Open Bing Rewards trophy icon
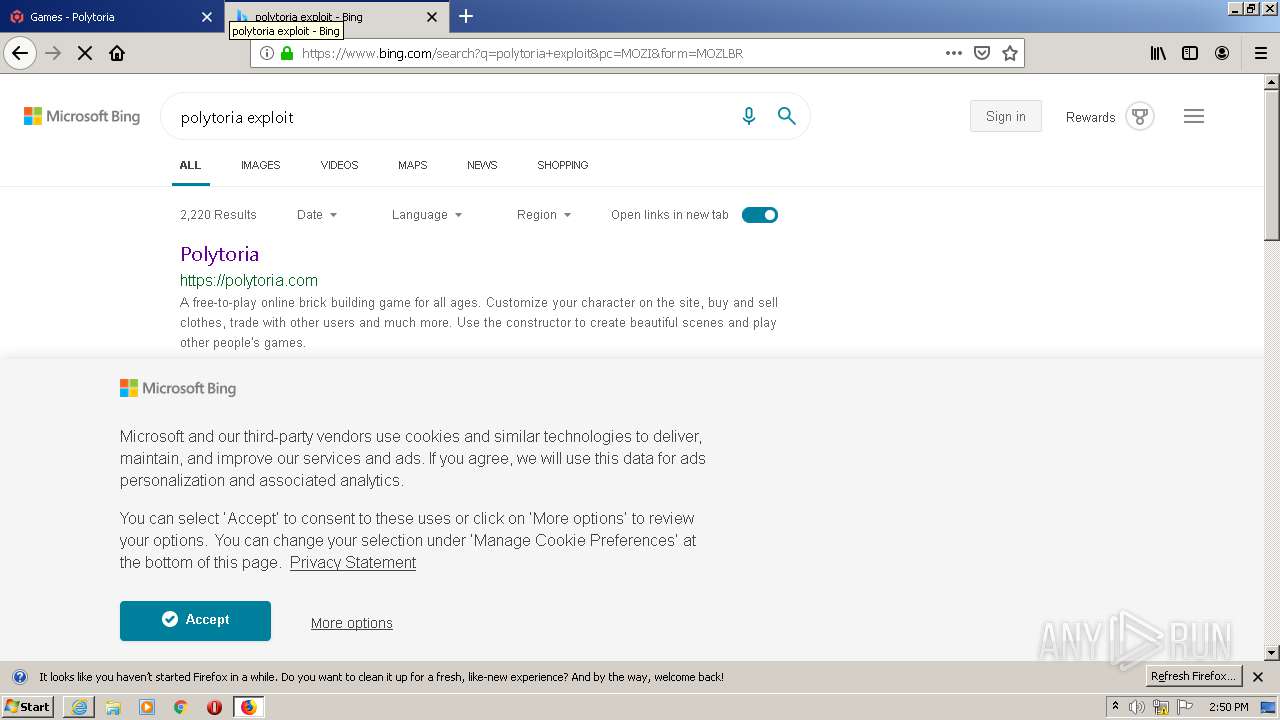Screen dimensions: 1280x720 (x=1140, y=116)
